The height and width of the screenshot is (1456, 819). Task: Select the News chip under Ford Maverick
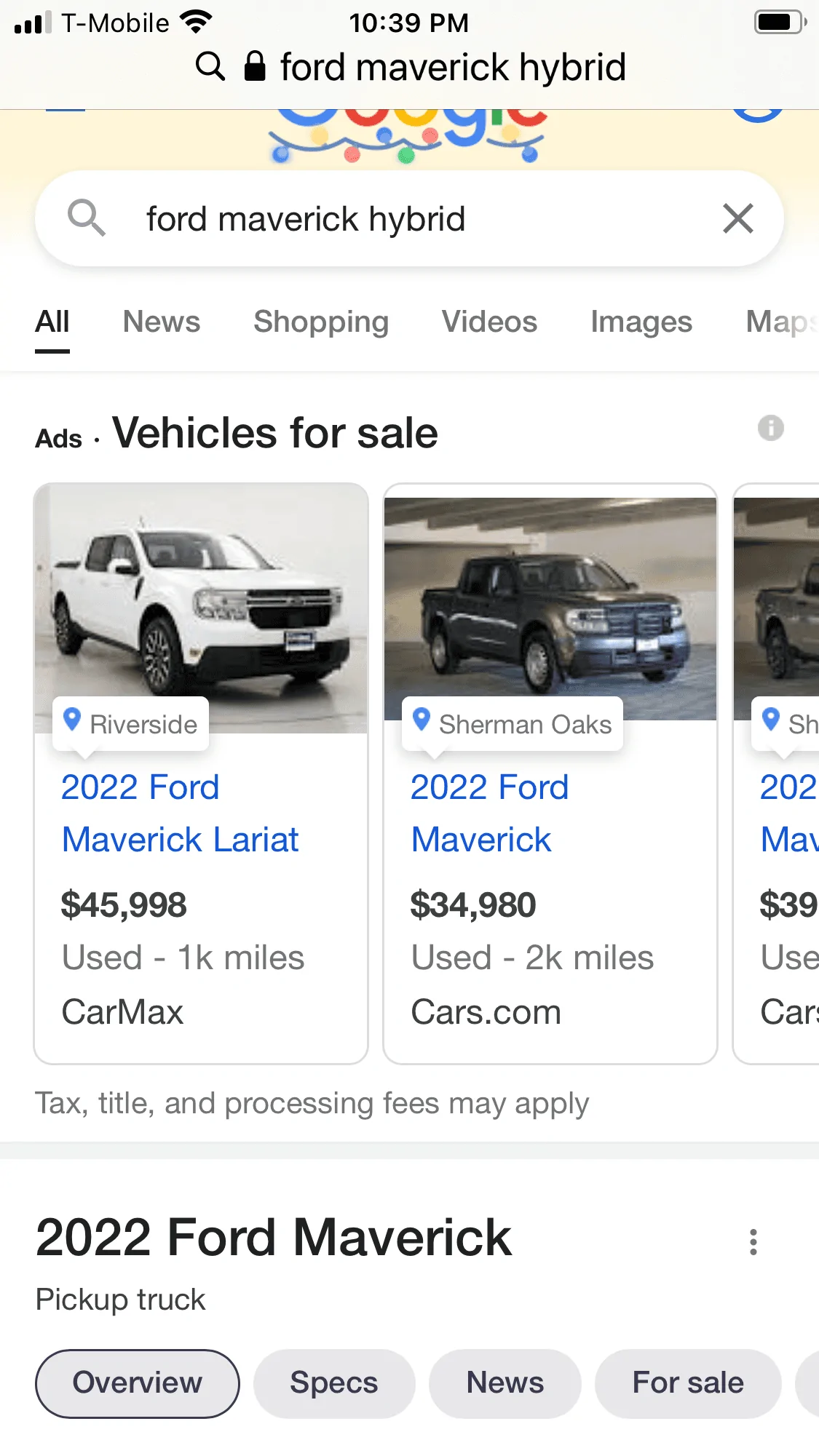pos(505,1383)
